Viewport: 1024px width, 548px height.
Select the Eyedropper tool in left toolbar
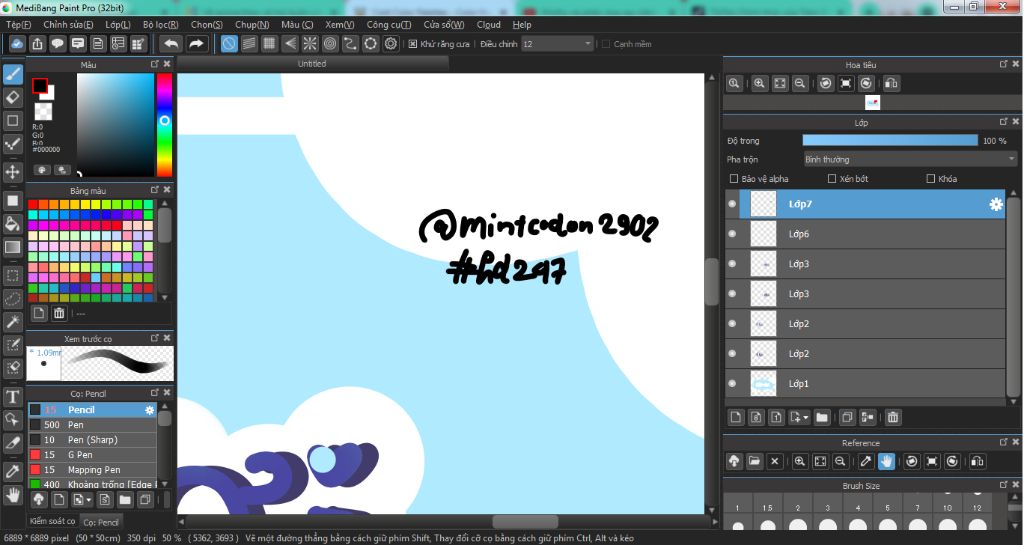[x=12, y=471]
